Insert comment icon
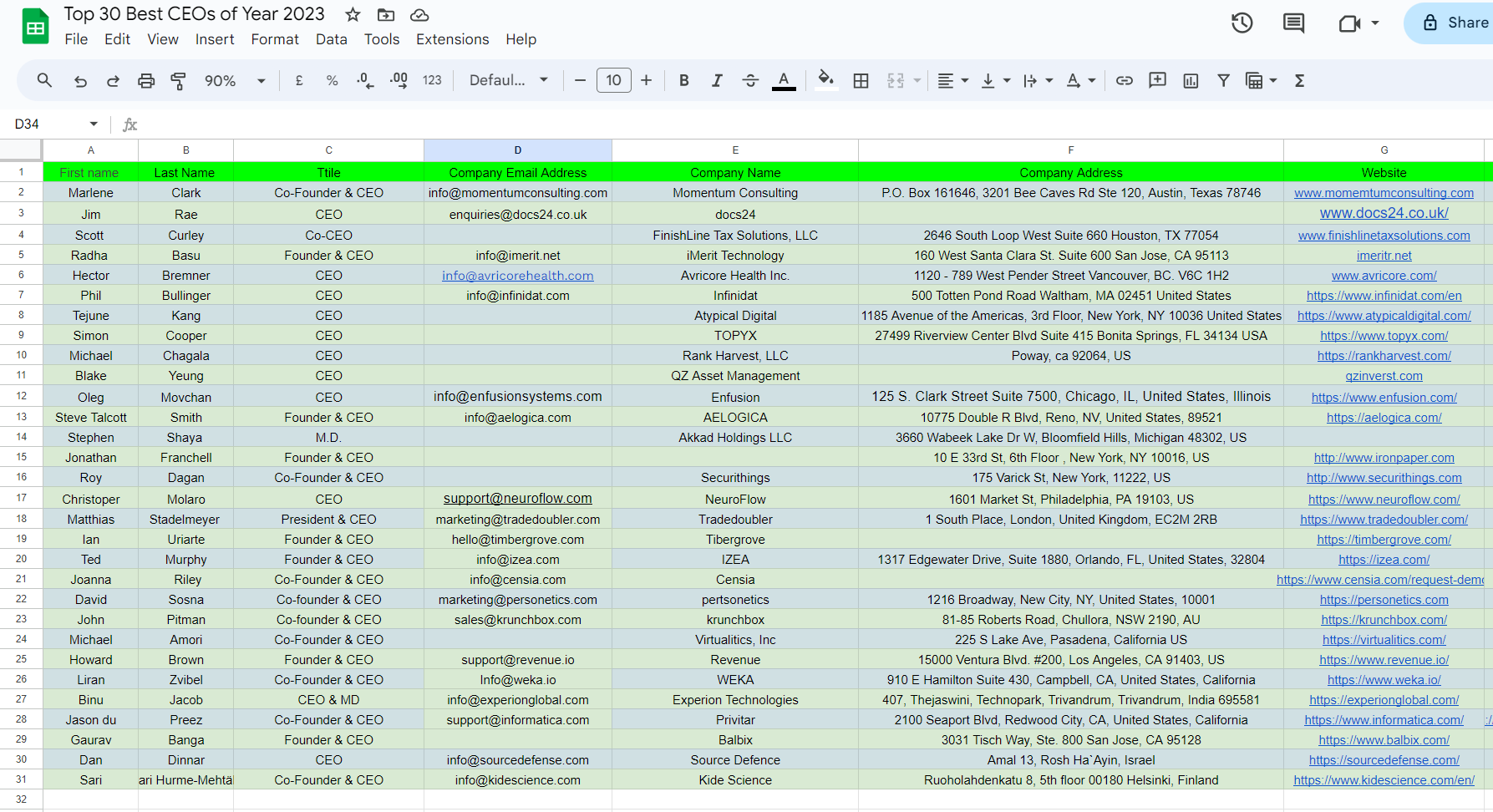This screenshot has height=812, width=1493. tap(1157, 80)
